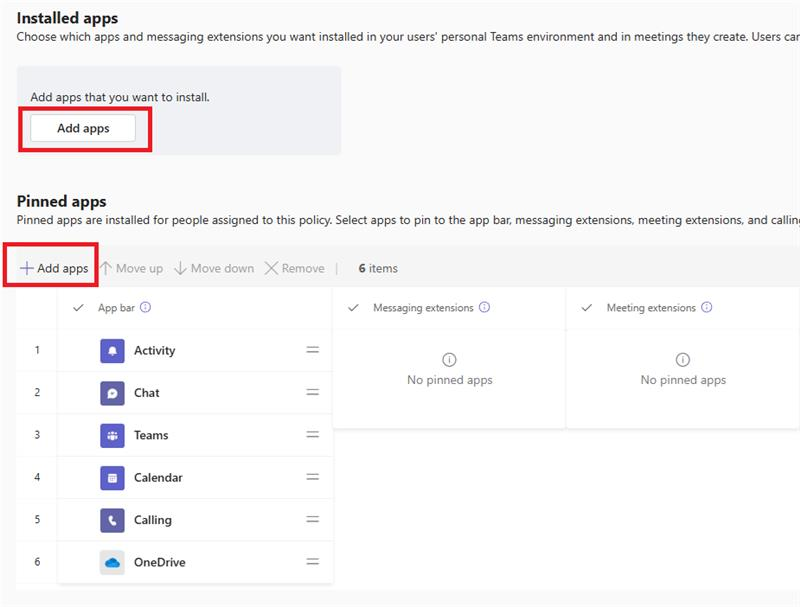This screenshot has width=800, height=607.
Task: Click row number 1 cell
Action: (37, 350)
